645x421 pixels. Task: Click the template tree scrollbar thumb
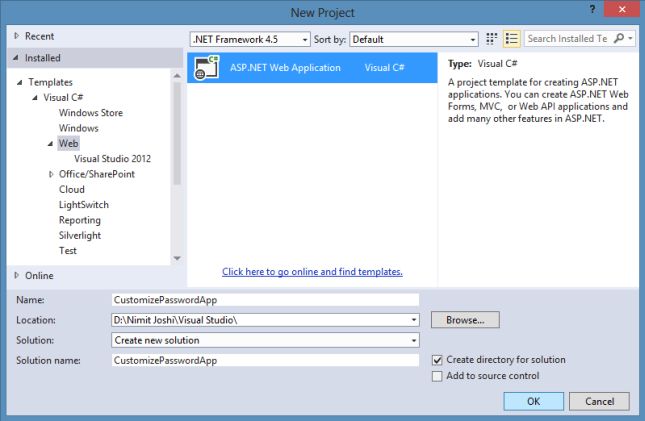[x=177, y=133]
